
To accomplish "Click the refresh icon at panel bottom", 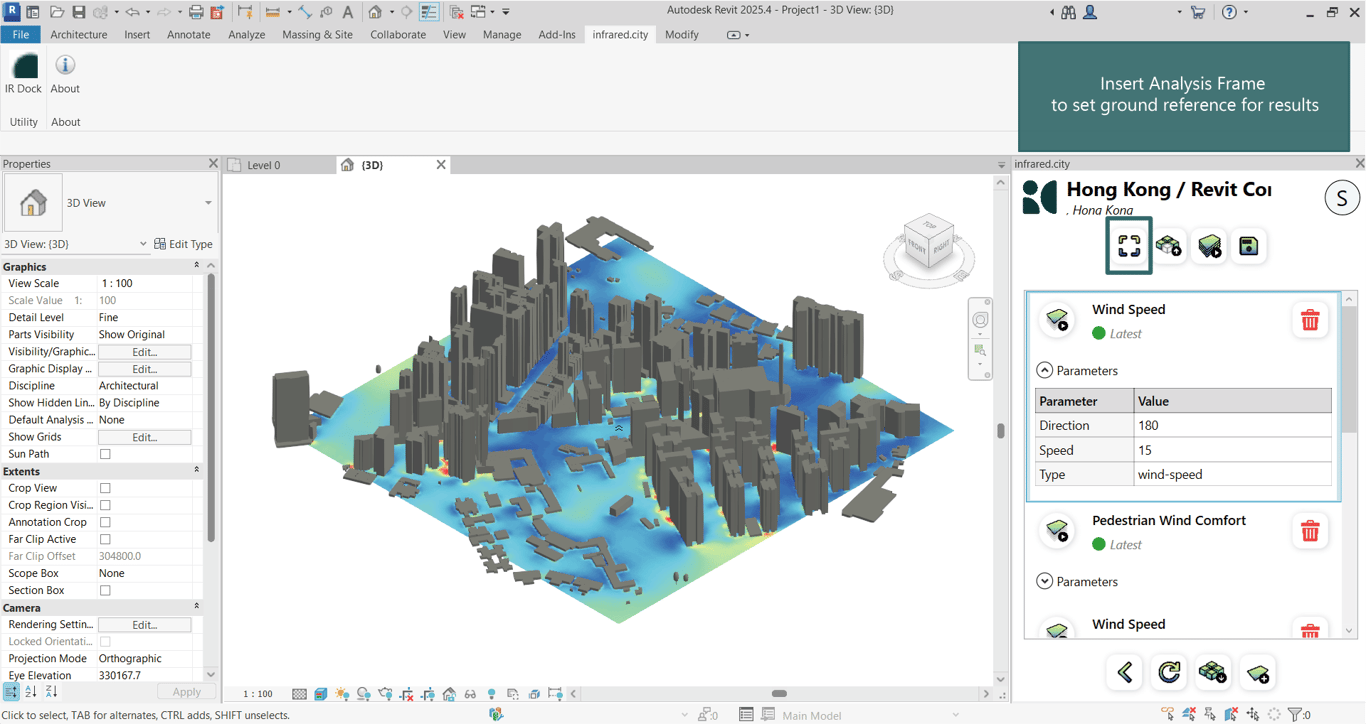I will point(1169,672).
